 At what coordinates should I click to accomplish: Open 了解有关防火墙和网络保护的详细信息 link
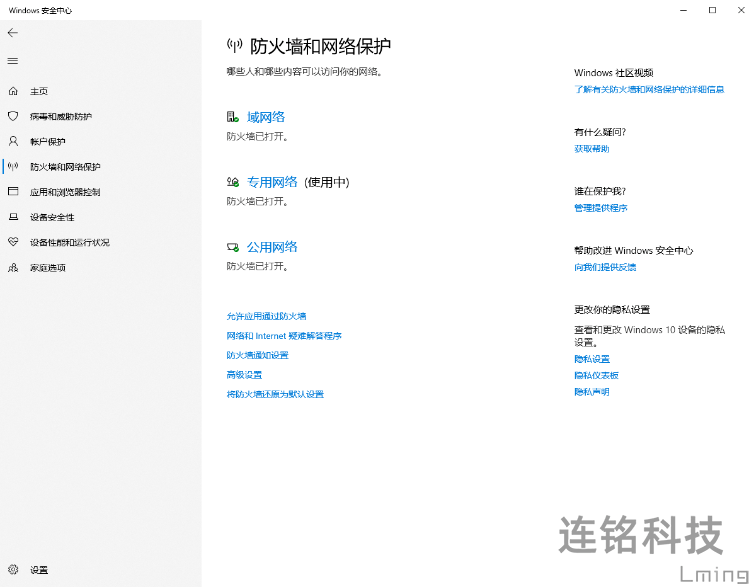click(x=649, y=89)
